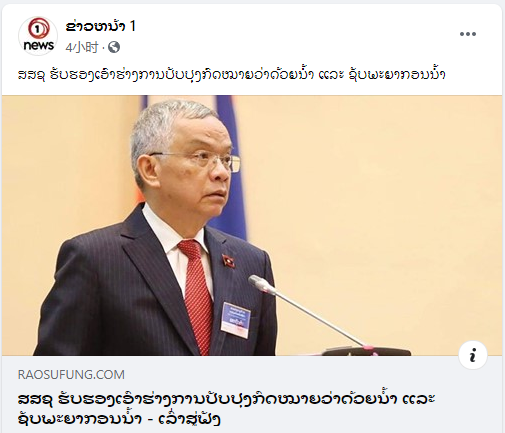505x433 pixels.
Task: Open the article preview photo of speaker
Action: (252, 225)
